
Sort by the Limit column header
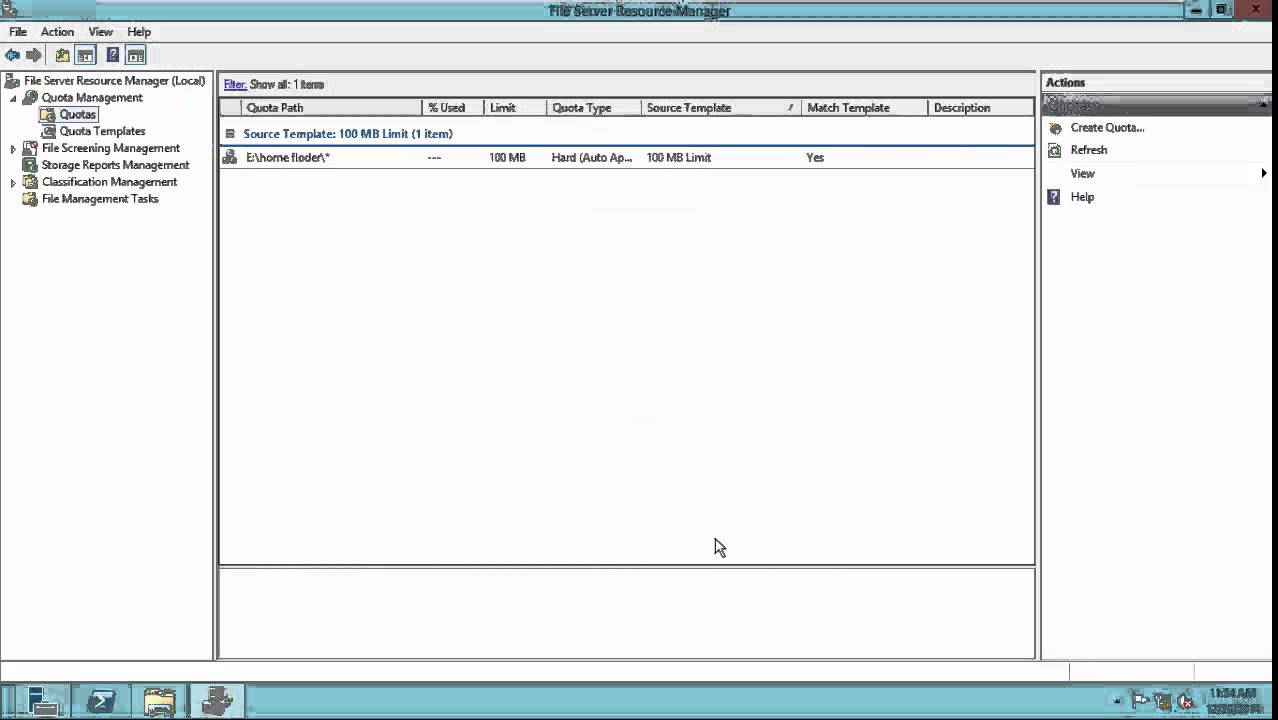tap(515, 108)
